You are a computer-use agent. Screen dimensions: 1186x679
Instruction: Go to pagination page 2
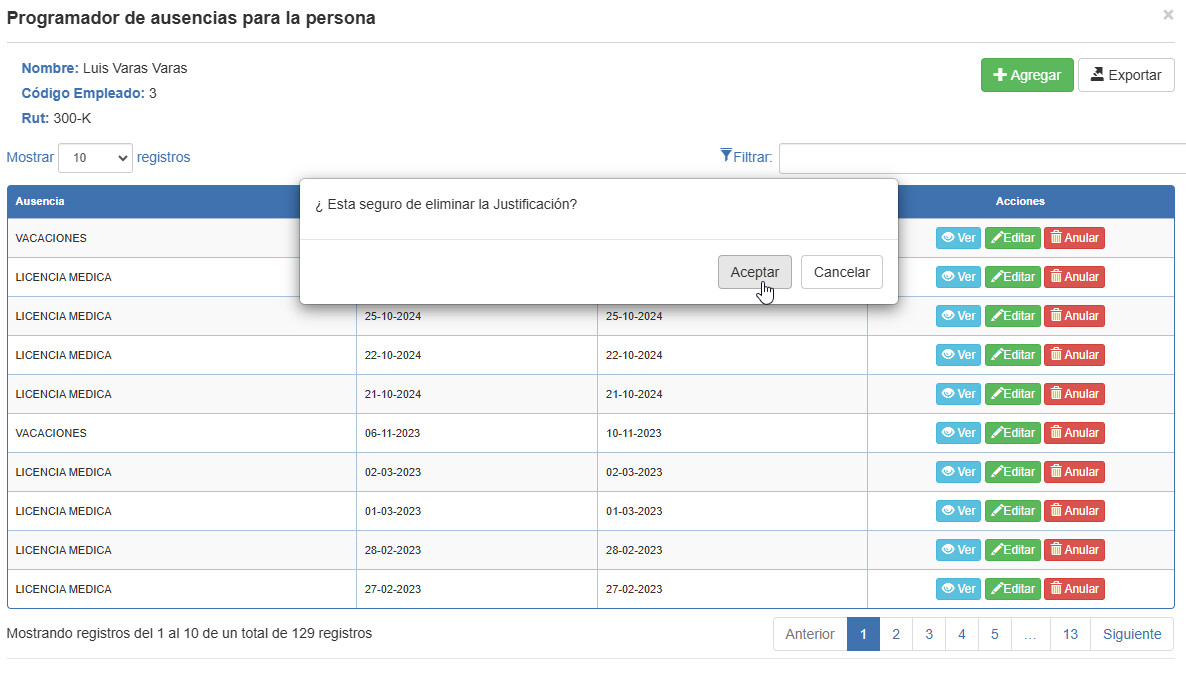(x=896, y=634)
